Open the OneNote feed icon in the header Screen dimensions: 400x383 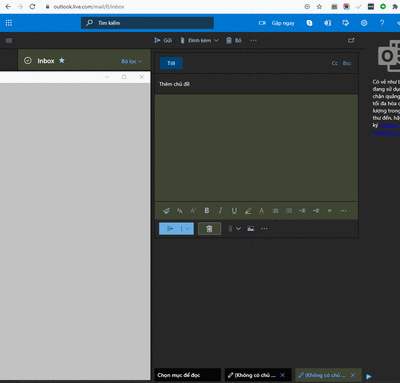point(328,23)
